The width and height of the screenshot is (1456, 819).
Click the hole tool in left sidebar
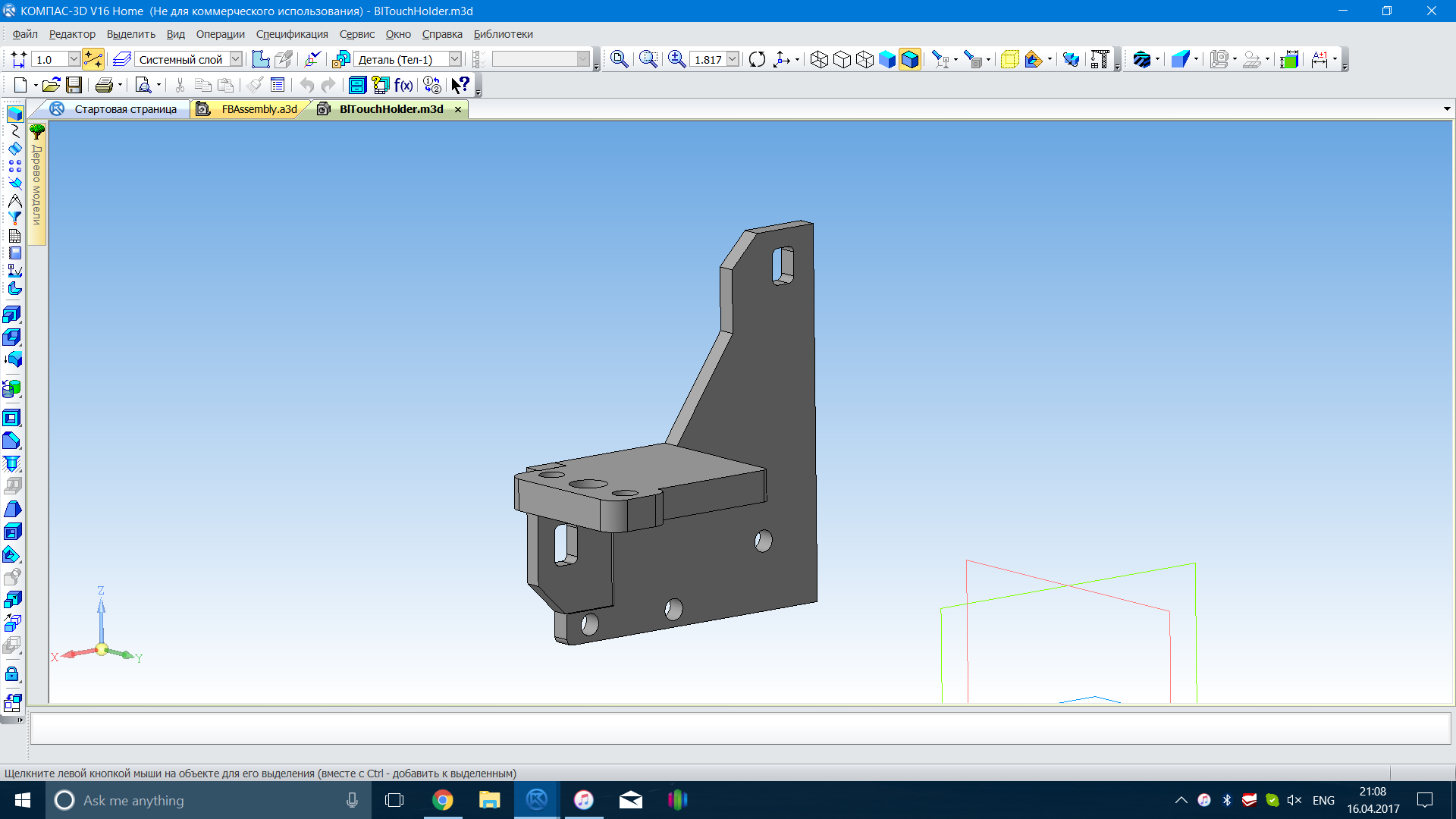(12, 463)
